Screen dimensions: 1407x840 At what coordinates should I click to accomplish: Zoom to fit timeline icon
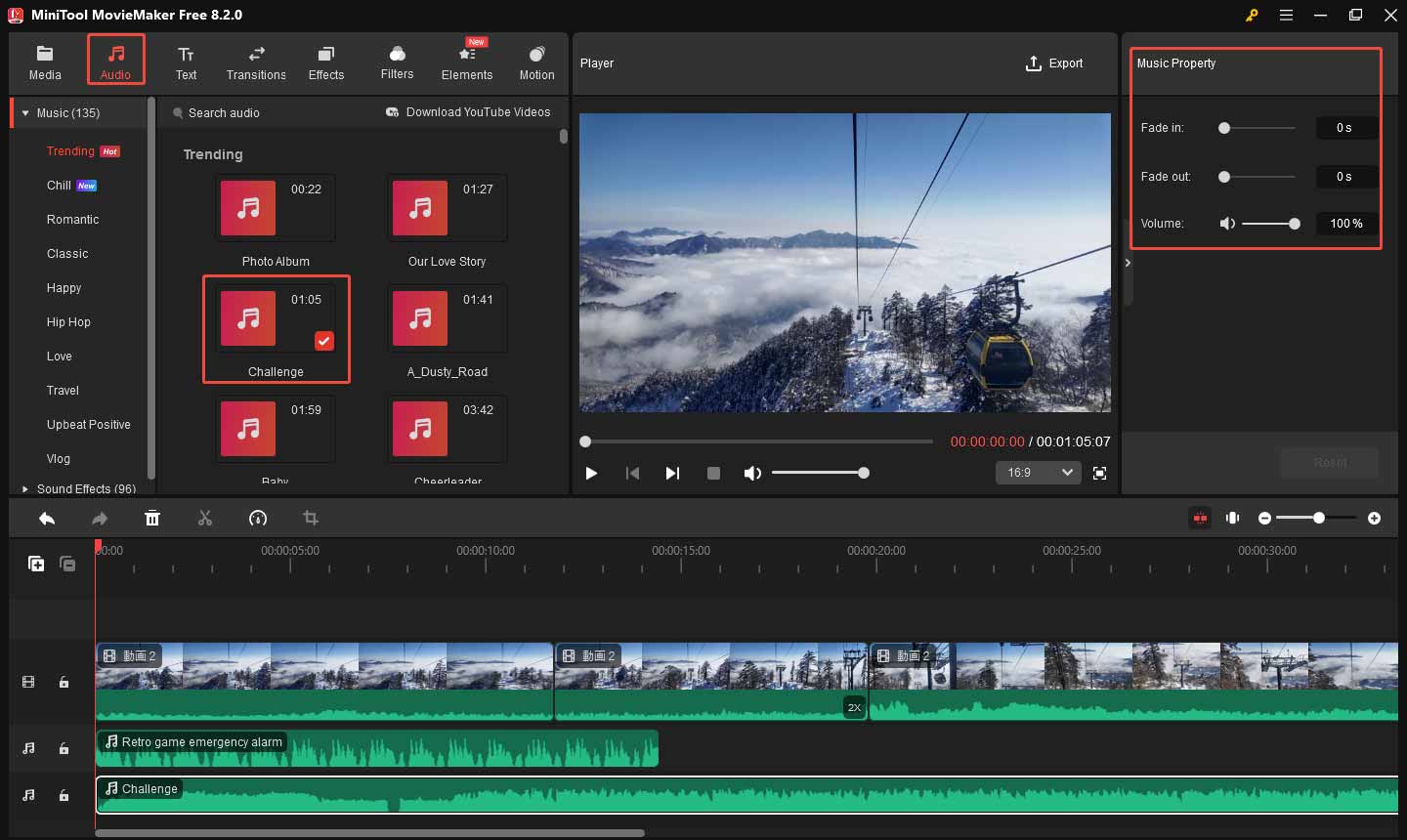click(1233, 518)
